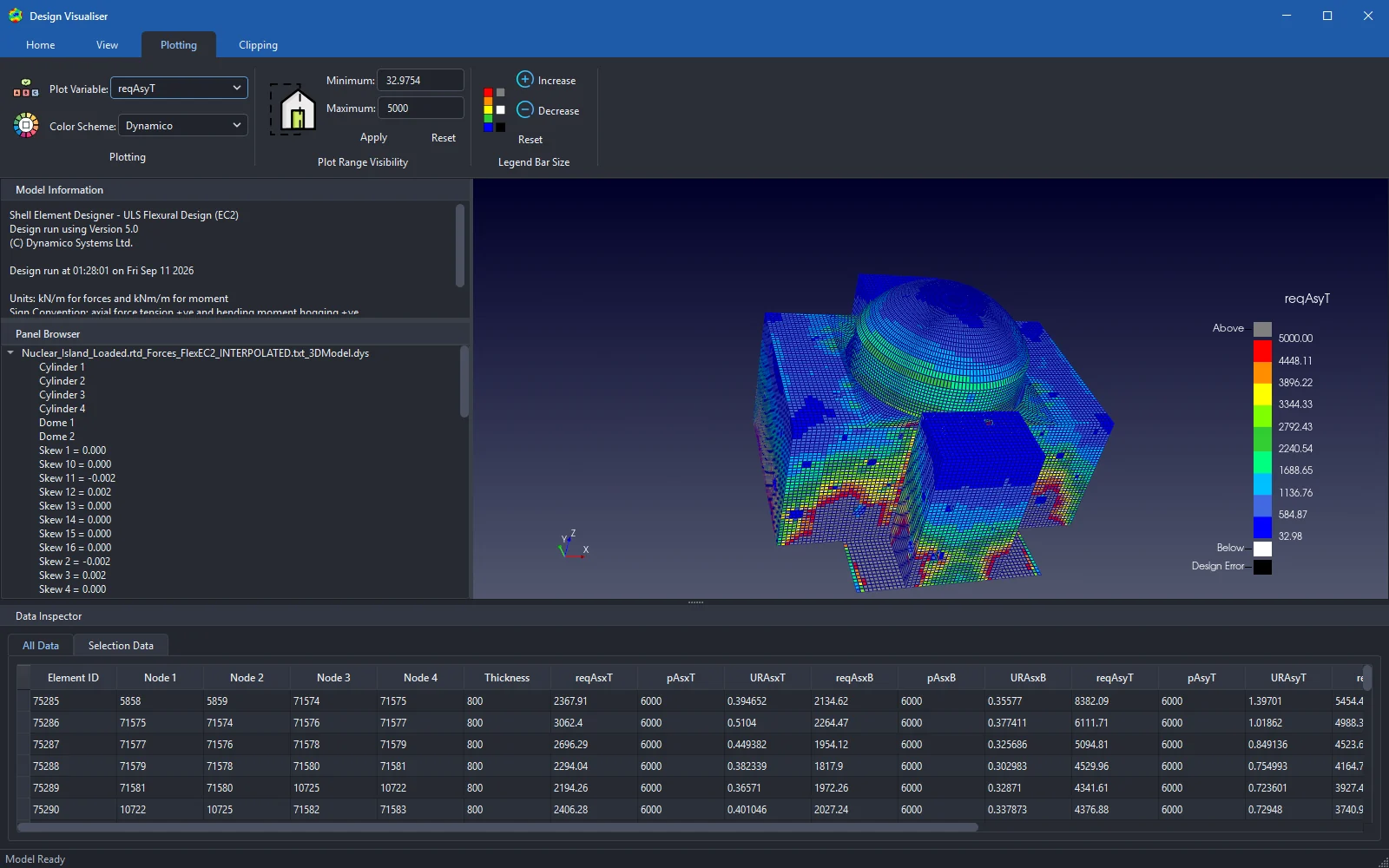1389x868 pixels.
Task: Click the Plot Variable blocks icon
Action: pos(26,88)
